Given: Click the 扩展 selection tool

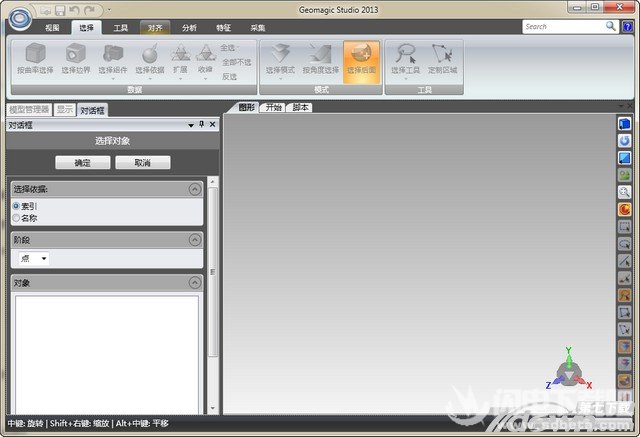Looking at the screenshot, I should 180,59.
